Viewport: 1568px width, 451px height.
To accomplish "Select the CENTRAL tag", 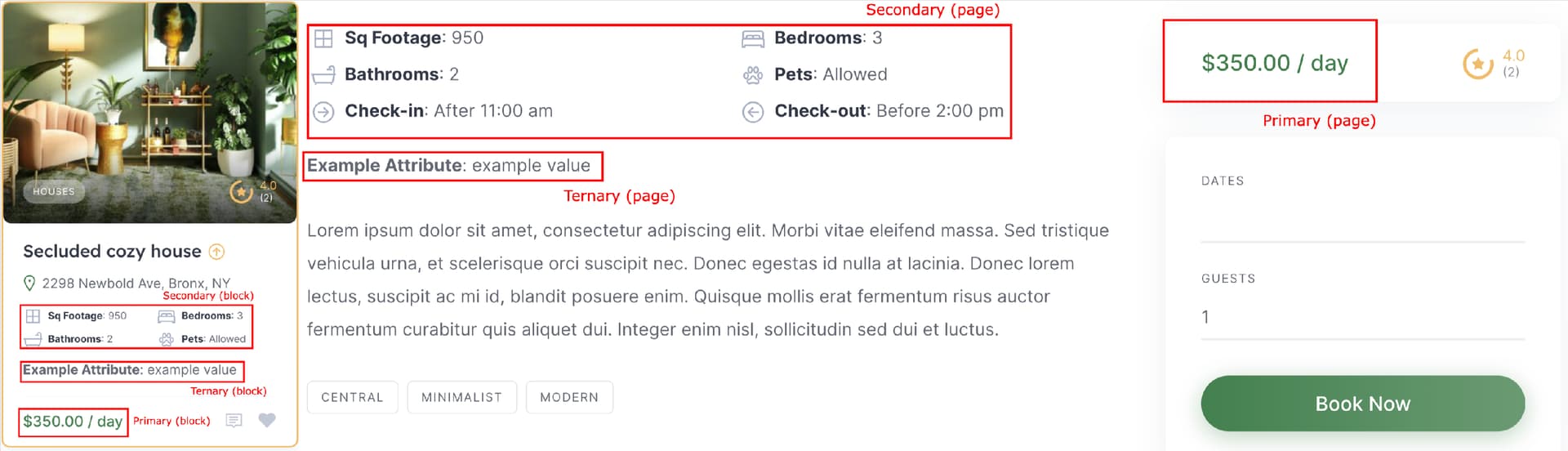I will [x=352, y=397].
